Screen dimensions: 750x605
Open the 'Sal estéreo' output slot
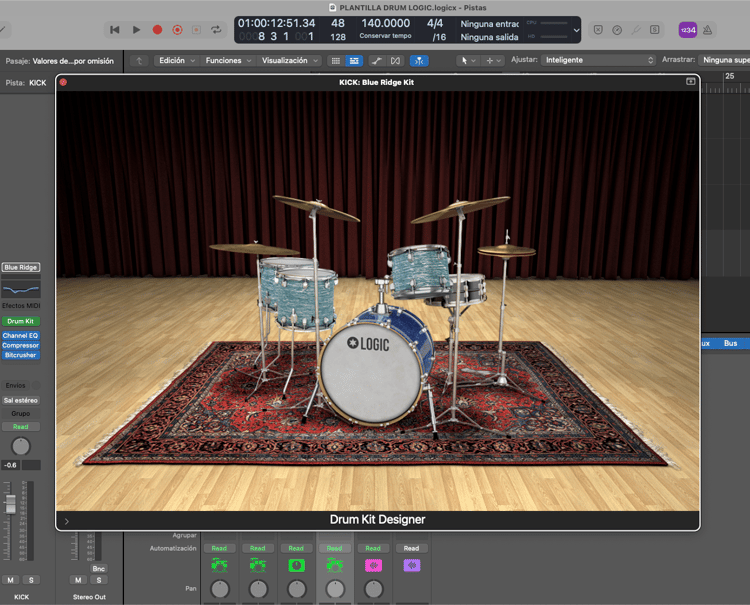pyautogui.click(x=21, y=401)
